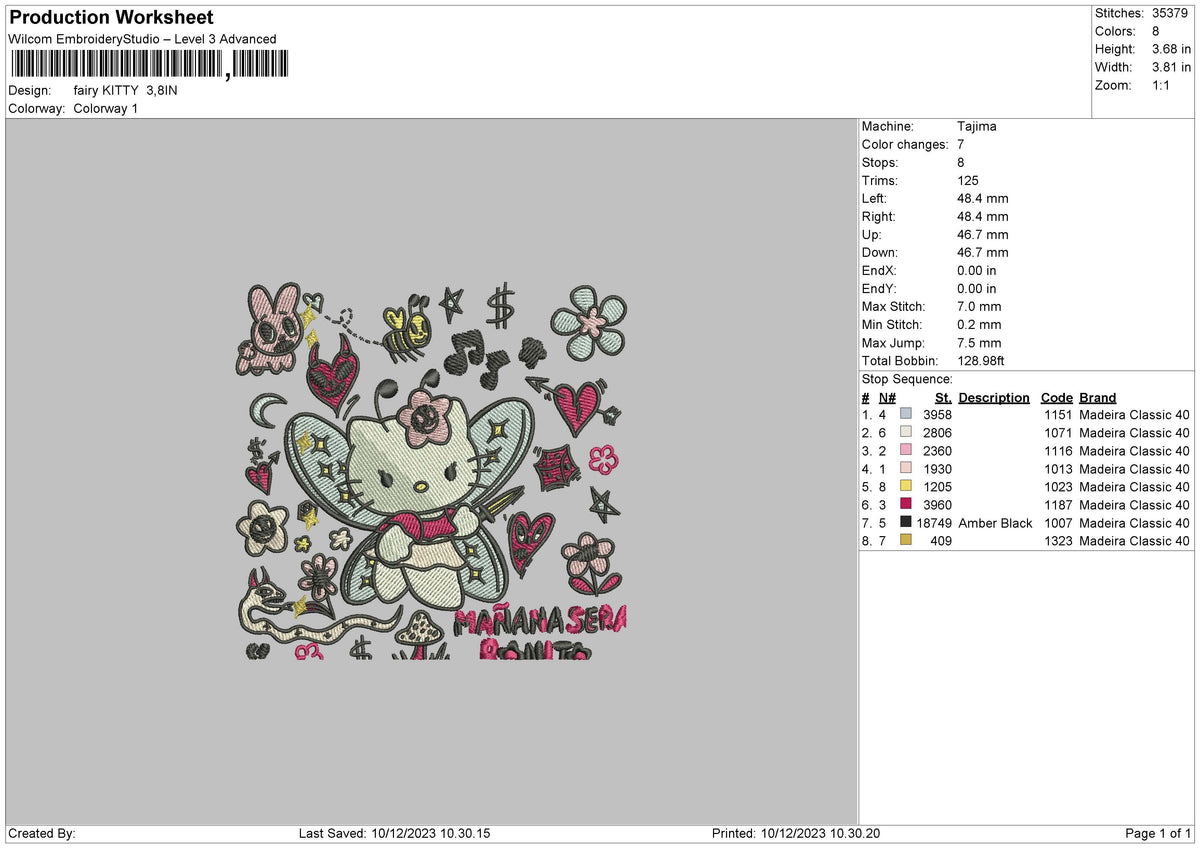Click 'Last Saved: 10/12/2023 10.30.15' footer text

pos(394,834)
